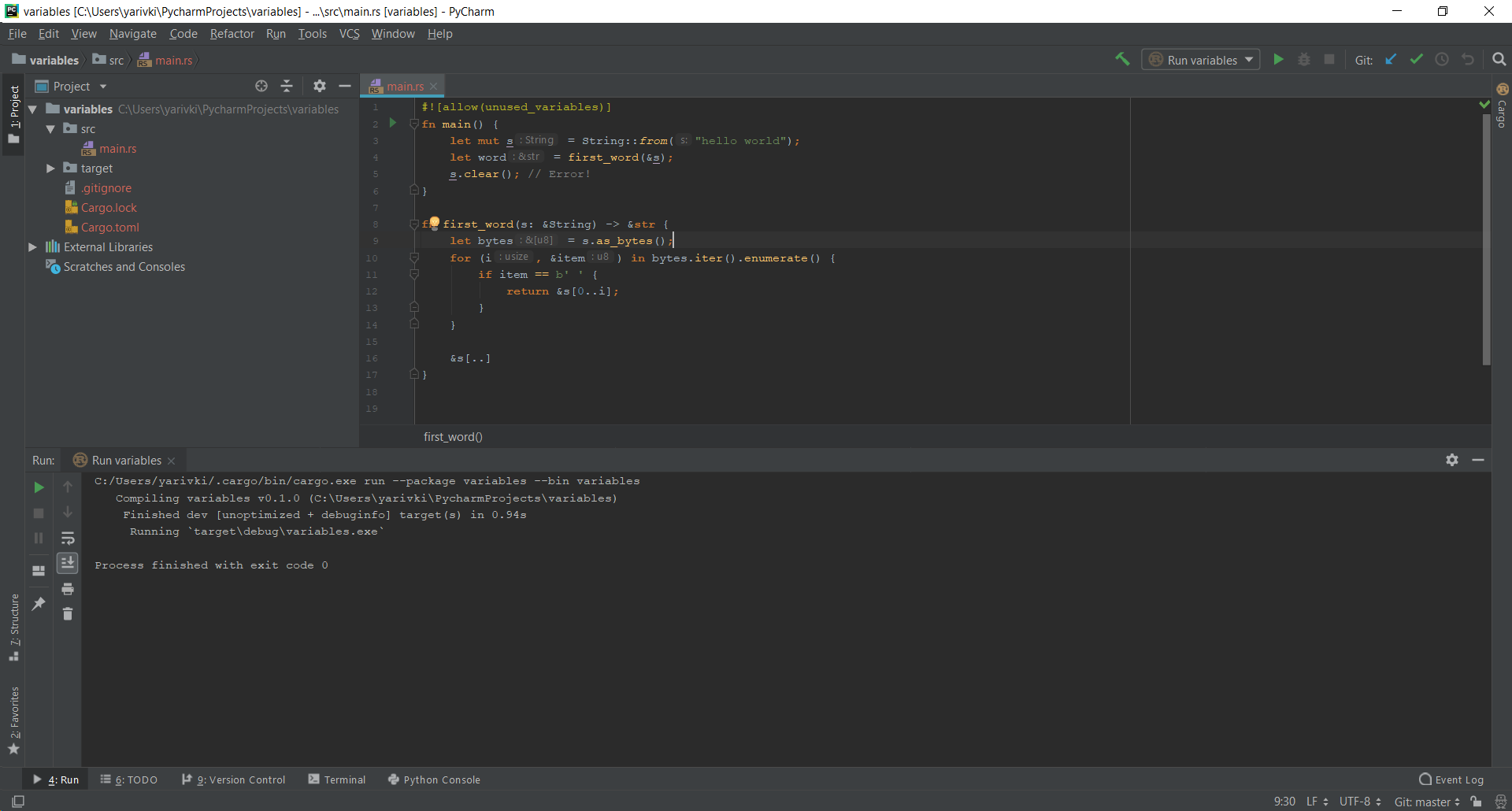Open the Python Console
The width and height of the screenshot is (1512, 811).
pos(442,780)
